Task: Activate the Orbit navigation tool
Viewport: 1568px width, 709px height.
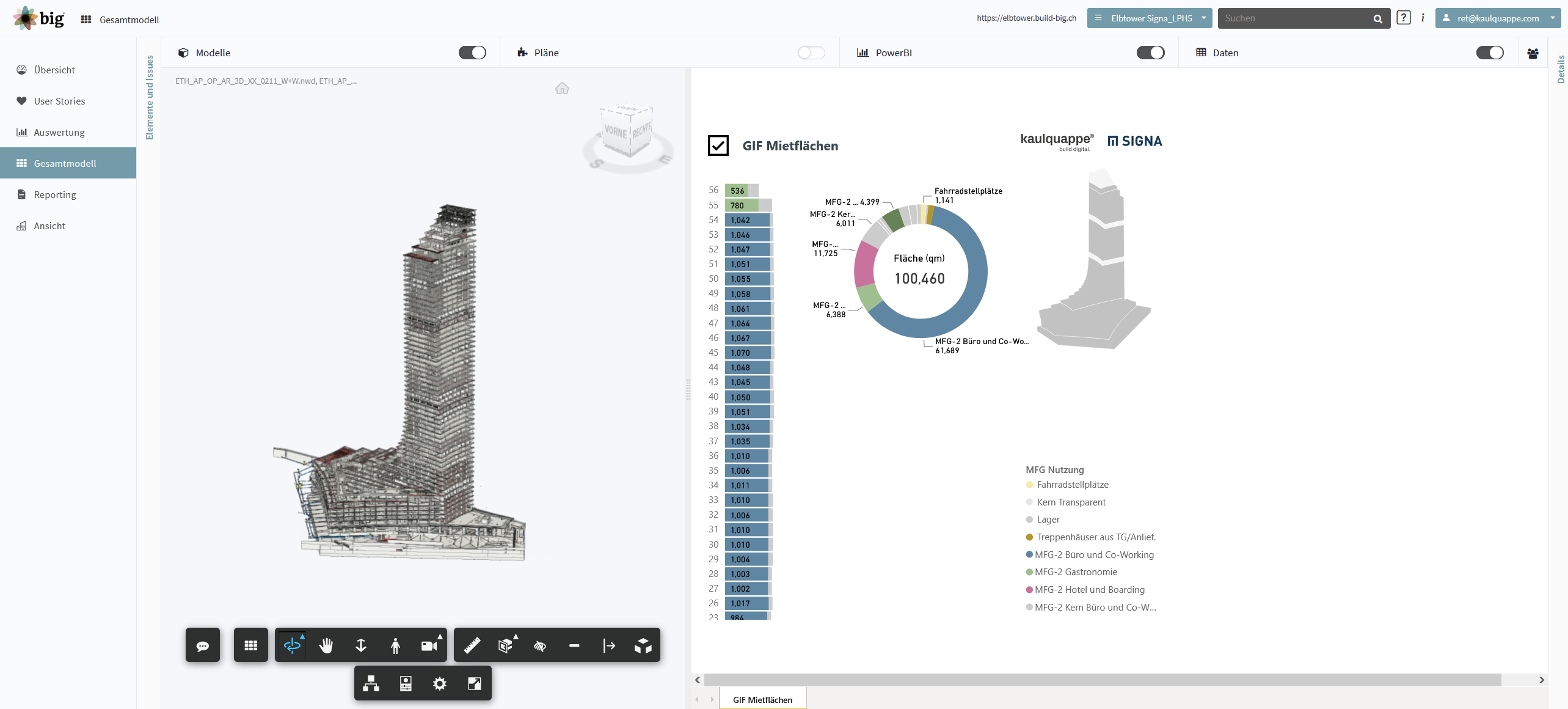Action: click(293, 645)
